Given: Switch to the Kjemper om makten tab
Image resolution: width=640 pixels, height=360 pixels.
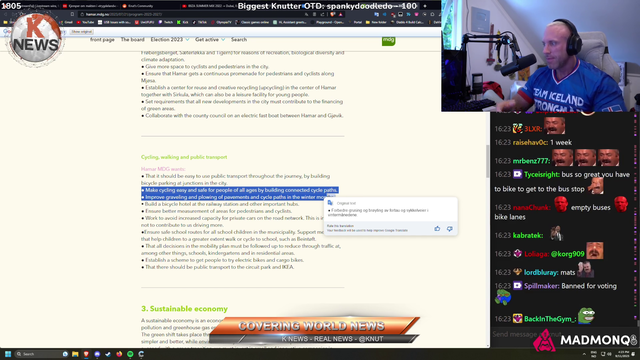Looking at the screenshot, I should [89, 6].
